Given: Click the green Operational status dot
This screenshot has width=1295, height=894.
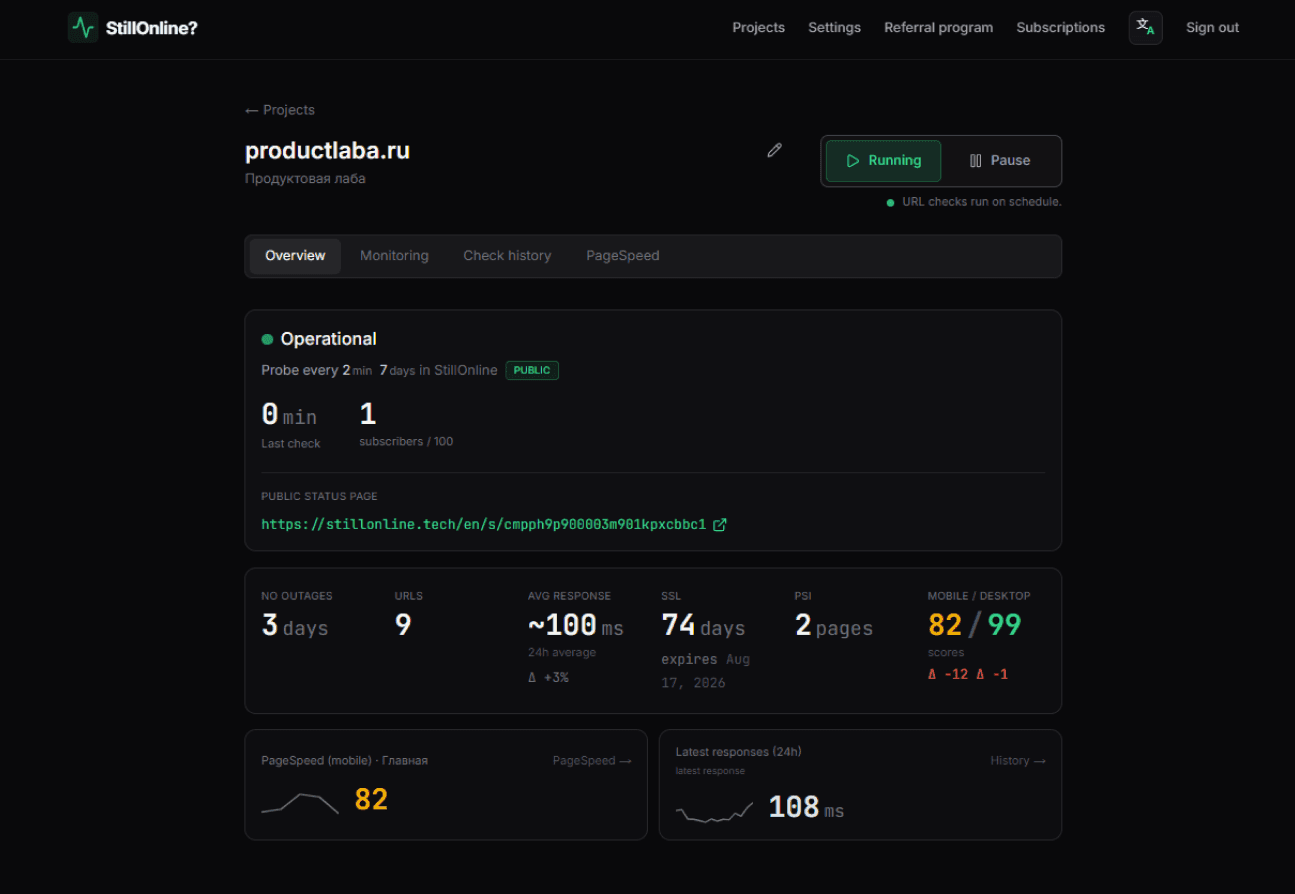Looking at the screenshot, I should [x=267, y=339].
